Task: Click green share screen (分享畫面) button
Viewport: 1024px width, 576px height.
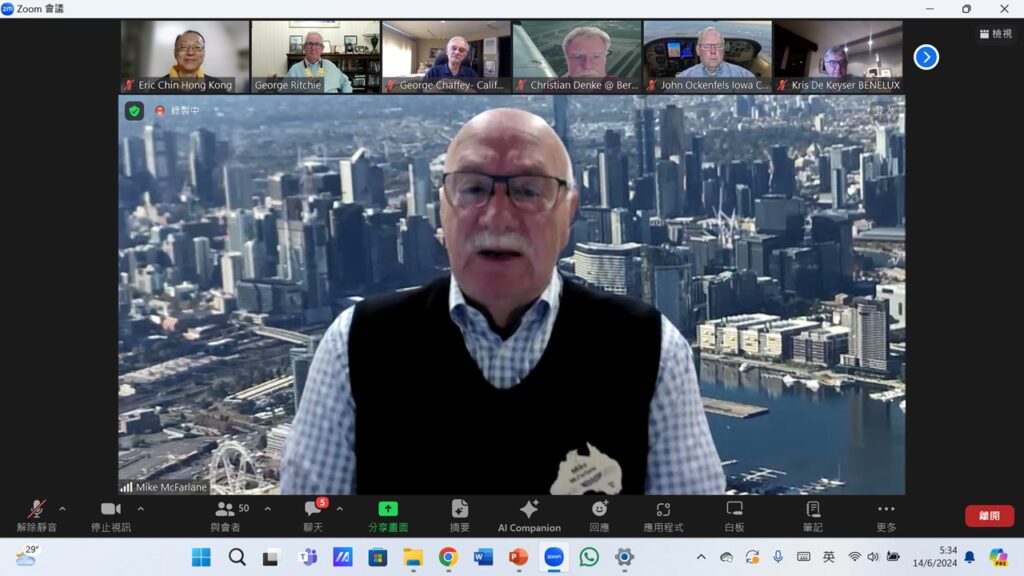Action: (x=387, y=514)
